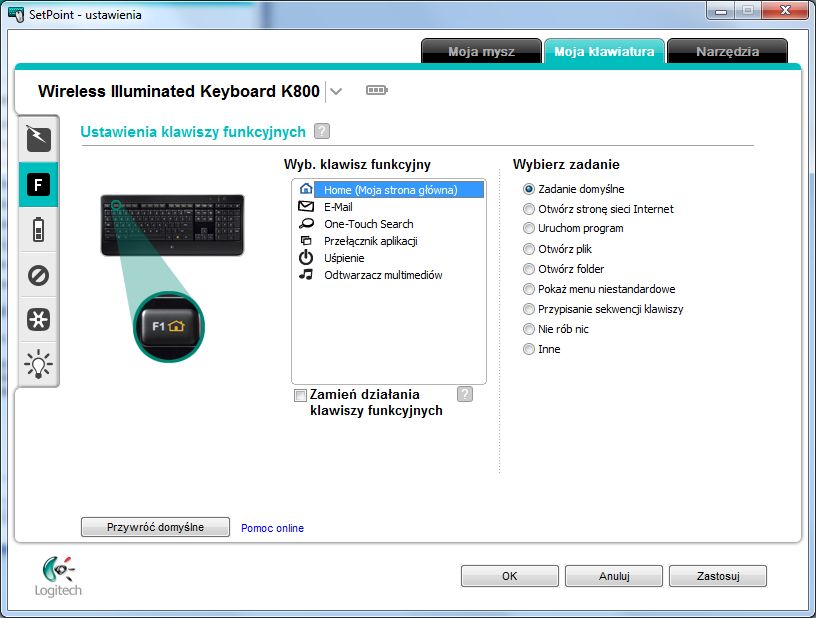Apply changes with Zastosuj button
Viewport: 816px width, 618px height.
pyautogui.click(x=718, y=576)
